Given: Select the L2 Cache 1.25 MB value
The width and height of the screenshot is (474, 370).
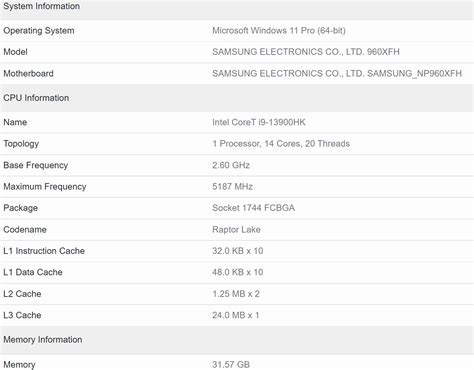Looking at the screenshot, I should tap(236, 294).
